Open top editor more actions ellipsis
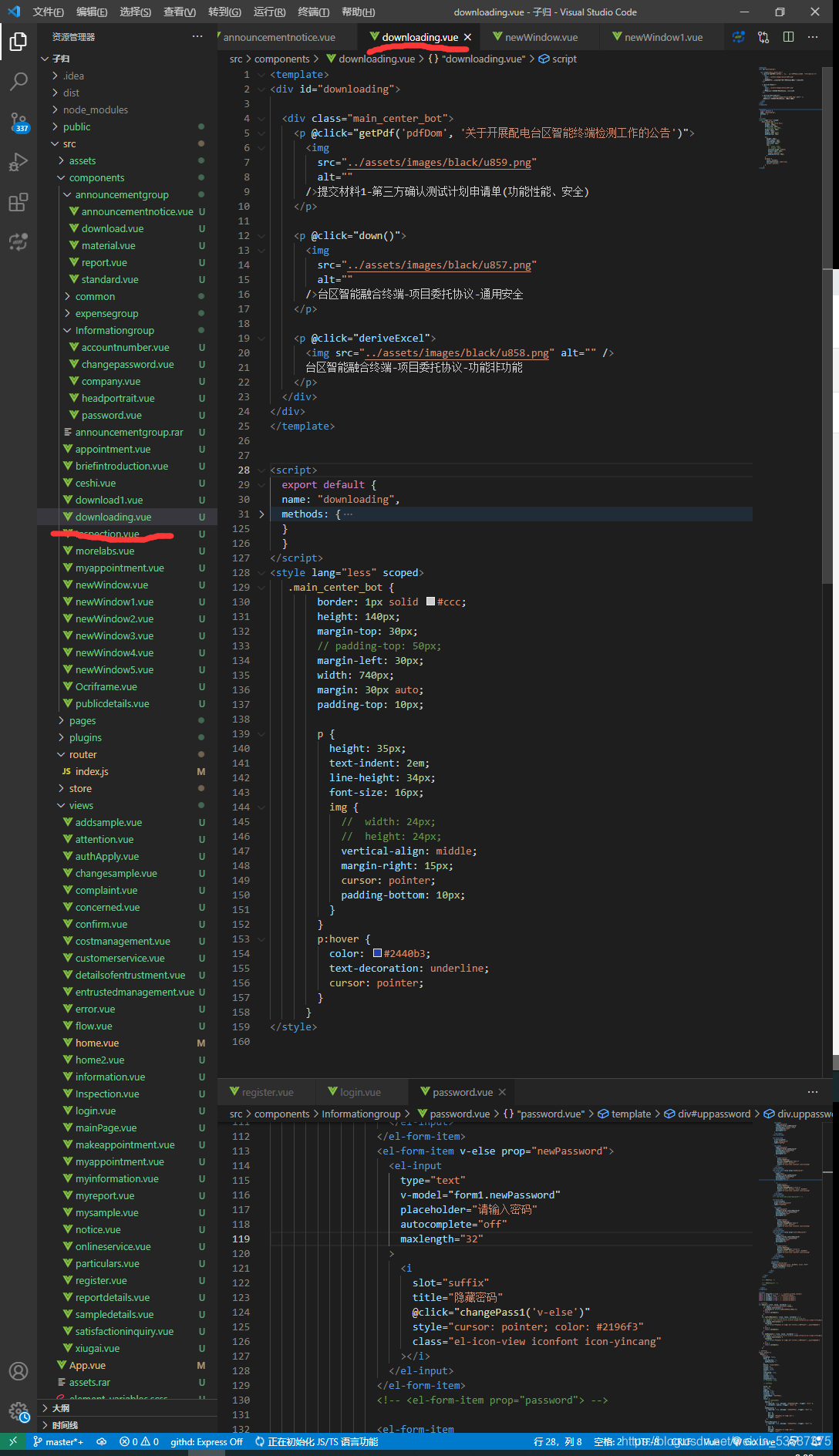The image size is (839, 1456). click(813, 37)
